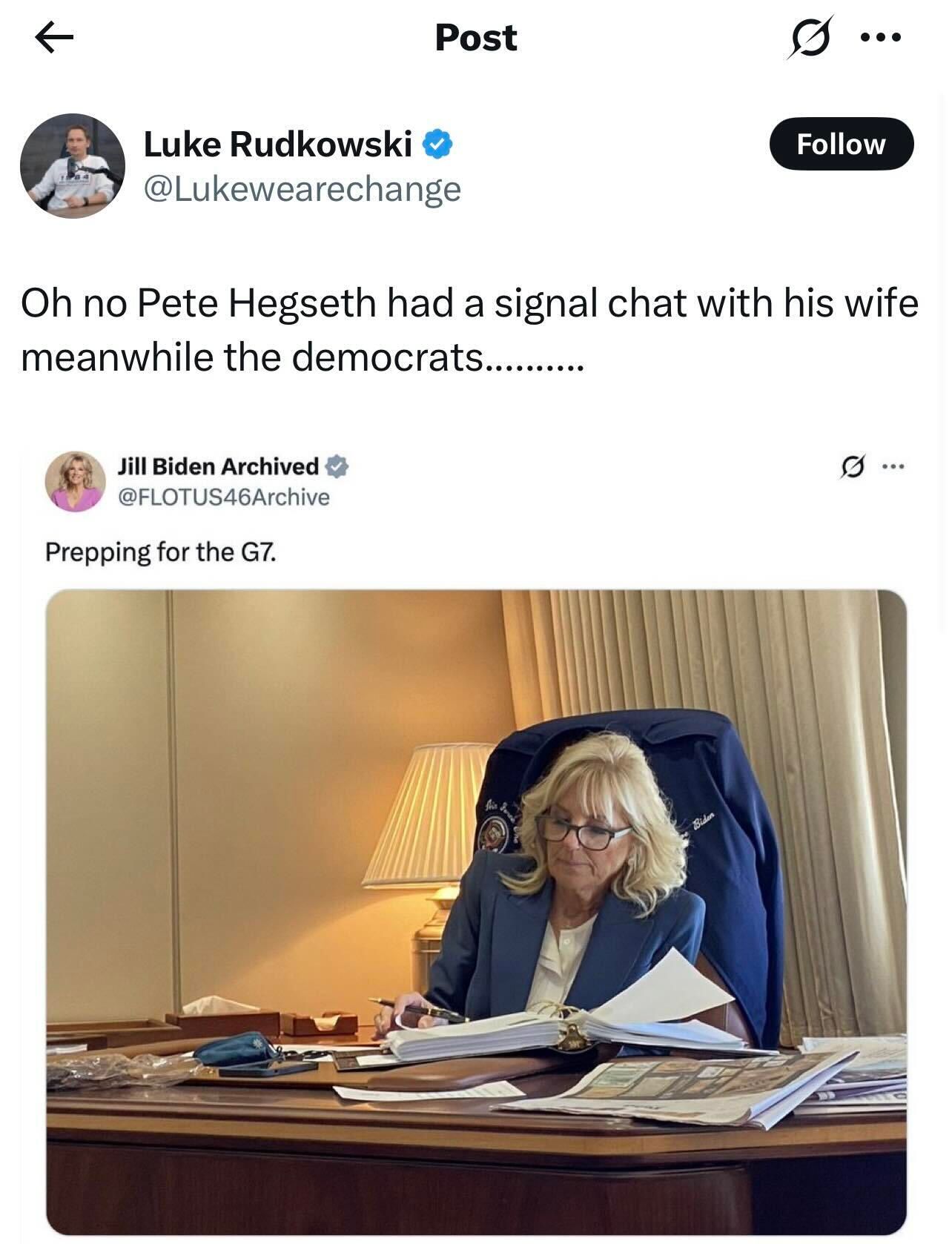Expand the quoted photo of woman at desk
Viewport: 952px width, 1244px height.
(x=476, y=913)
